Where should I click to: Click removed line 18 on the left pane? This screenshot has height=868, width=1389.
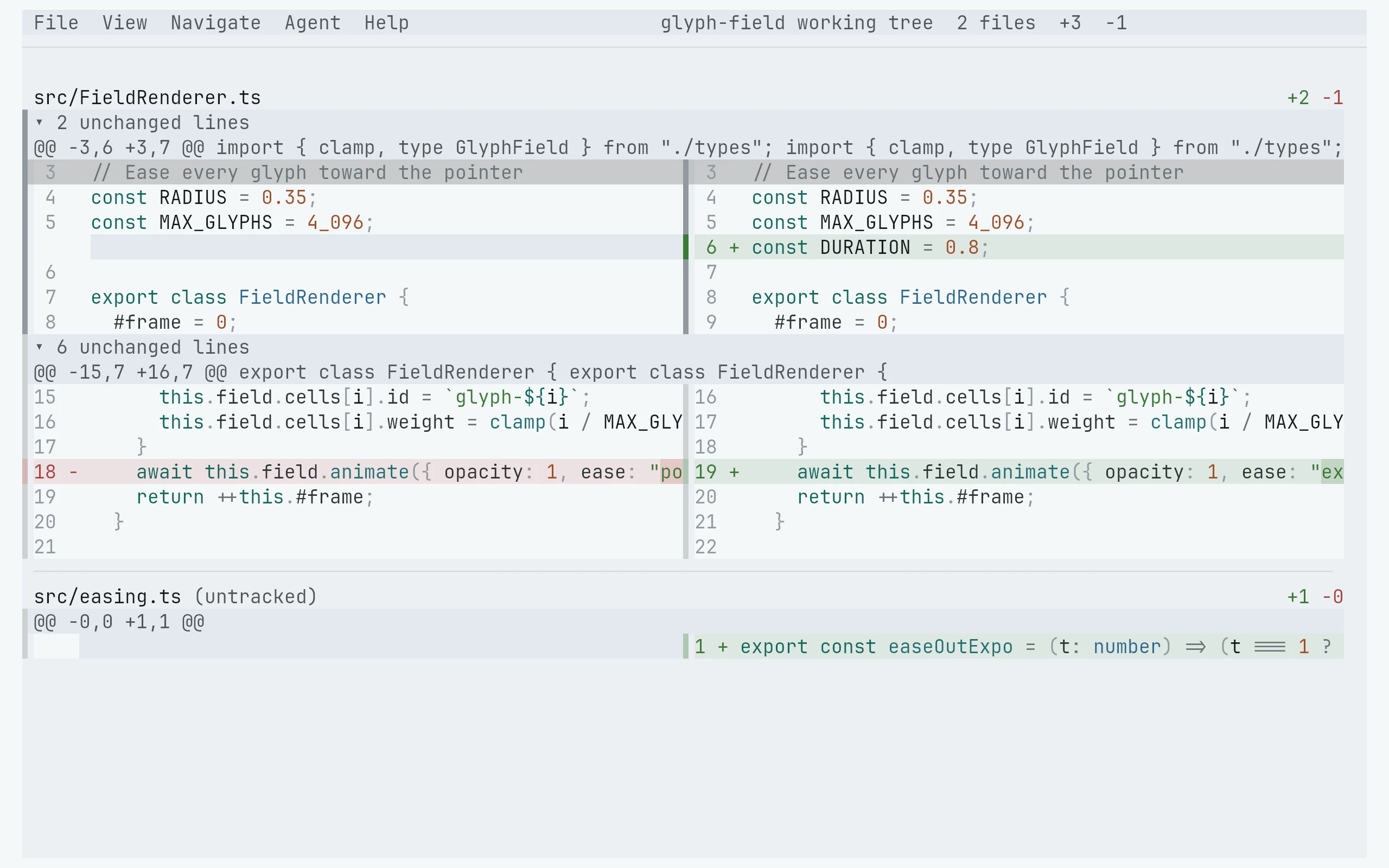[x=358, y=472]
